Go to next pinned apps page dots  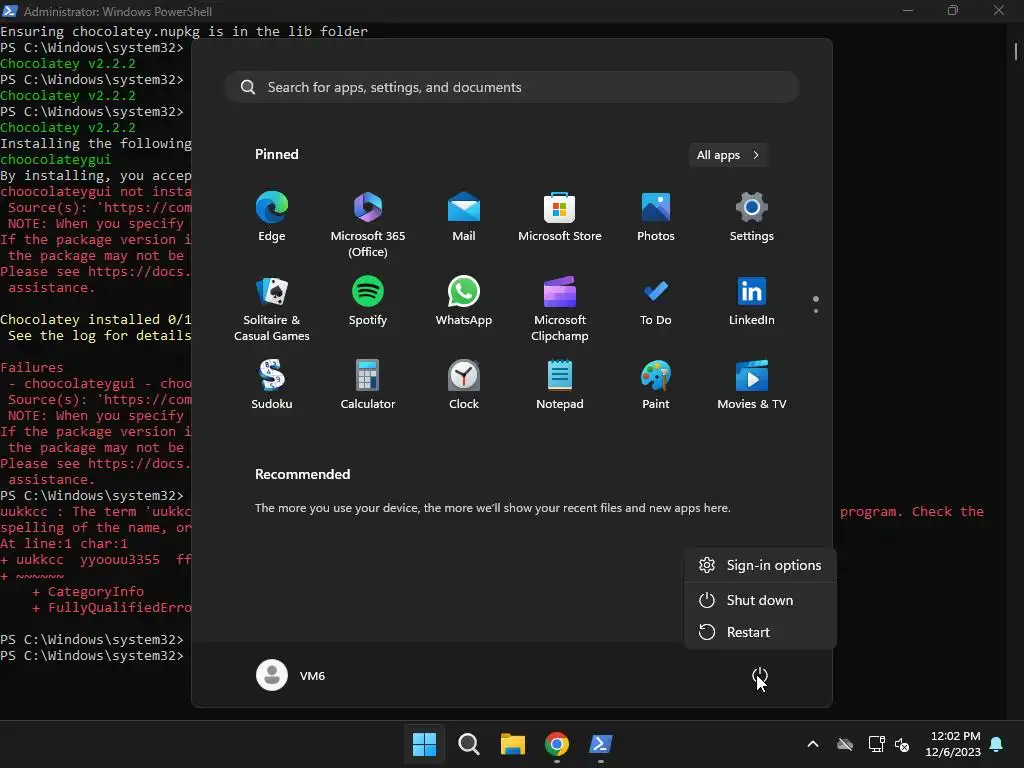[x=816, y=305]
